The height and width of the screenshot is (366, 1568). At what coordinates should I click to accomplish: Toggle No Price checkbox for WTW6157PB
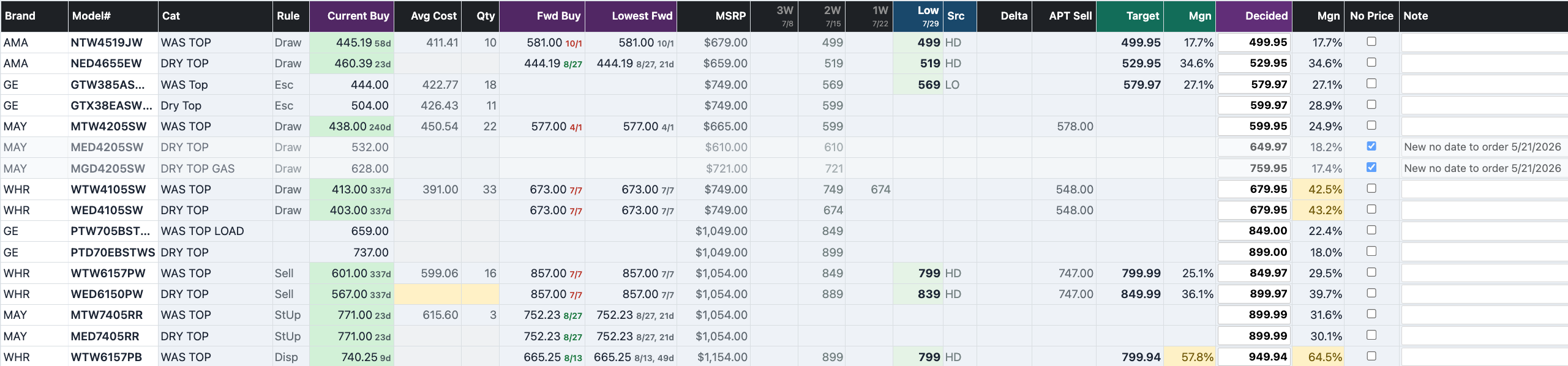pyautogui.click(x=1371, y=356)
